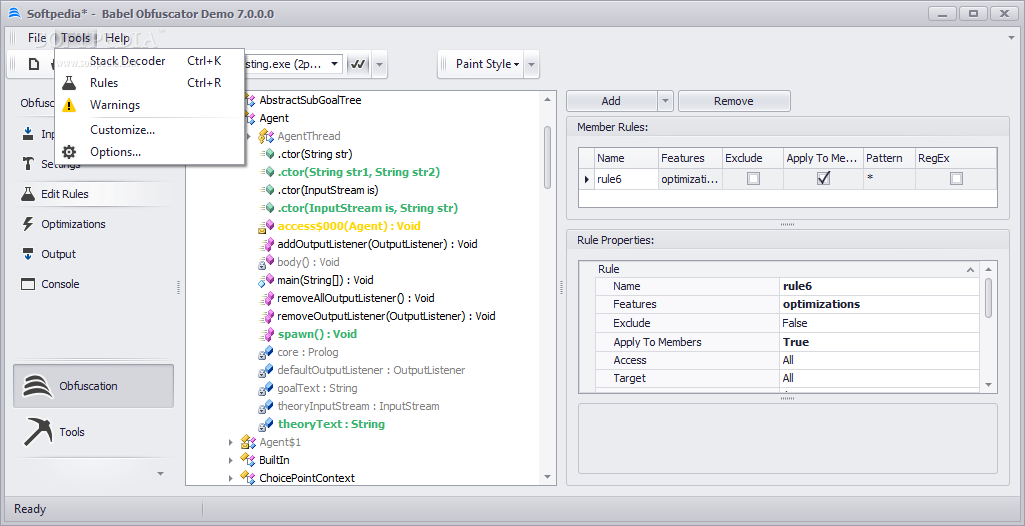Expand the Agent$1 tree node
Screen dimensions: 1025x526
[231, 442]
